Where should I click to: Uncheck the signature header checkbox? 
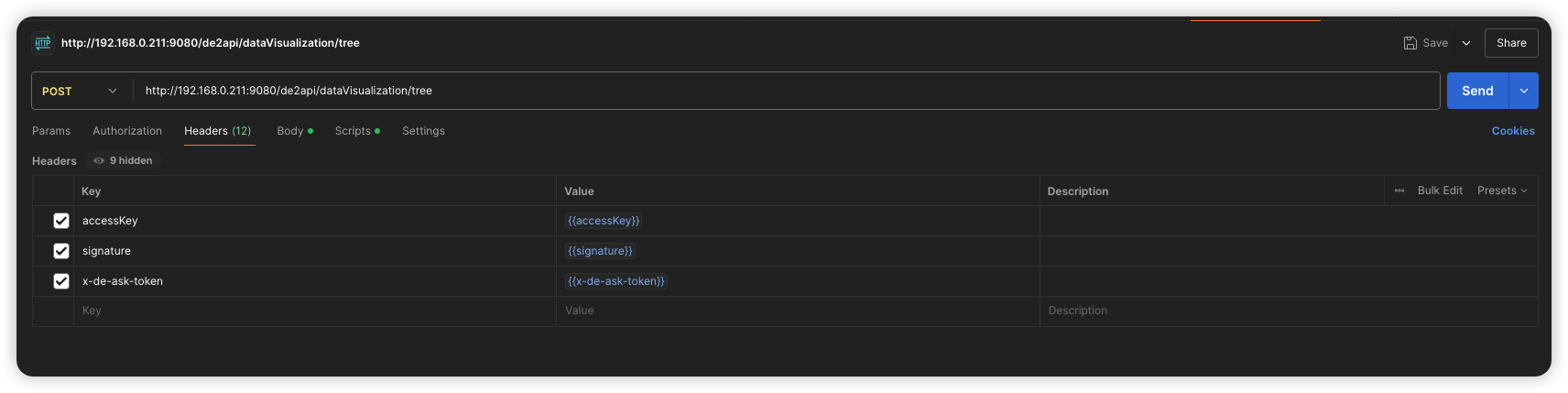61,251
